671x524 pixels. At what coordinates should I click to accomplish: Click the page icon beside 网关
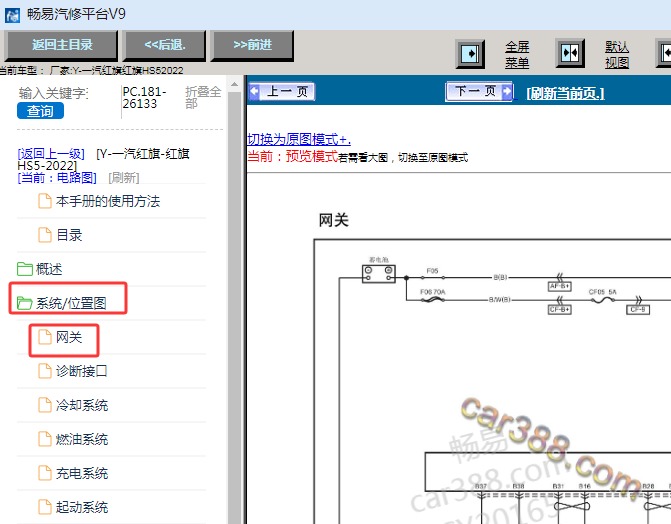coord(45,337)
